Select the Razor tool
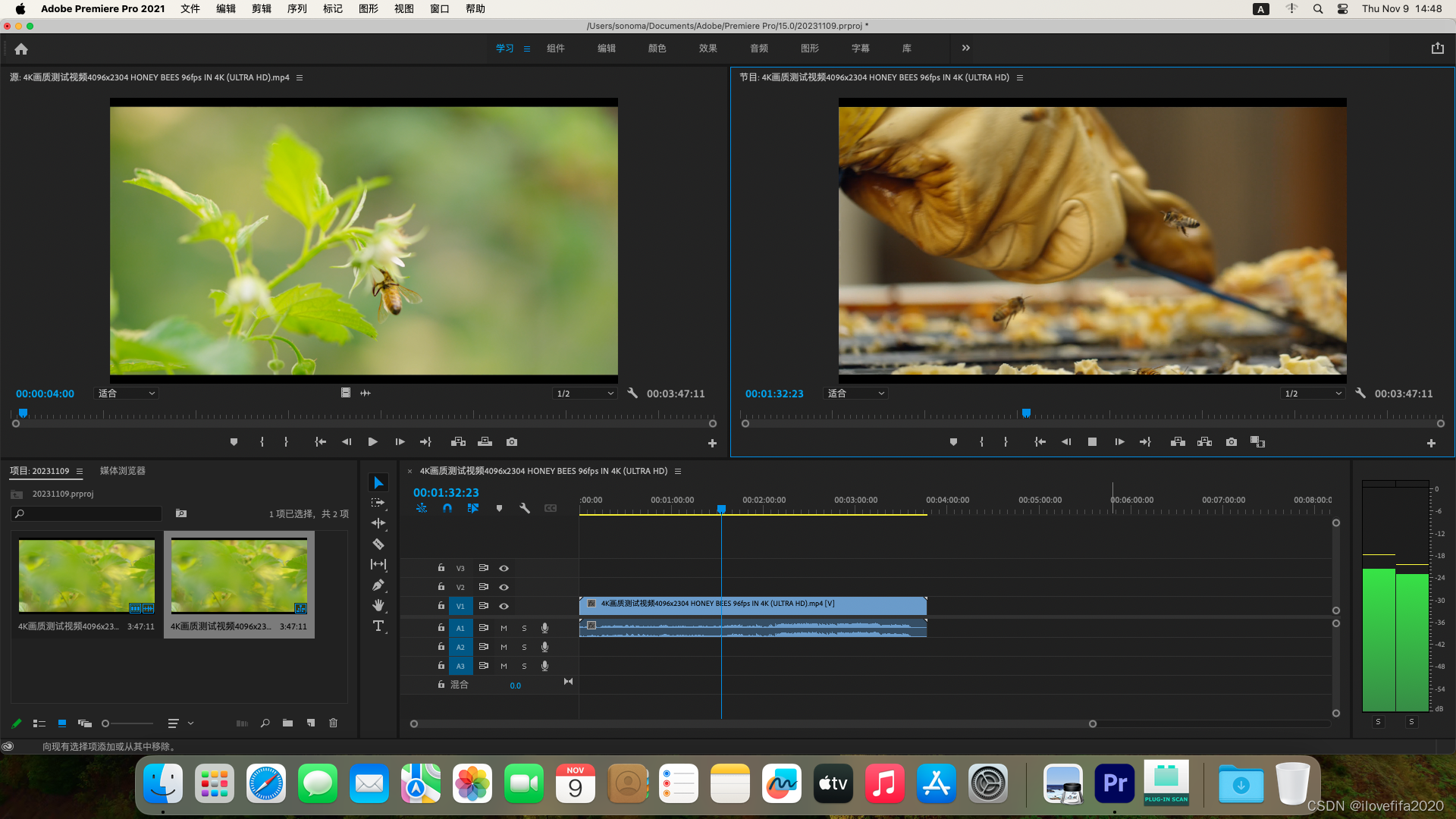 [x=378, y=544]
